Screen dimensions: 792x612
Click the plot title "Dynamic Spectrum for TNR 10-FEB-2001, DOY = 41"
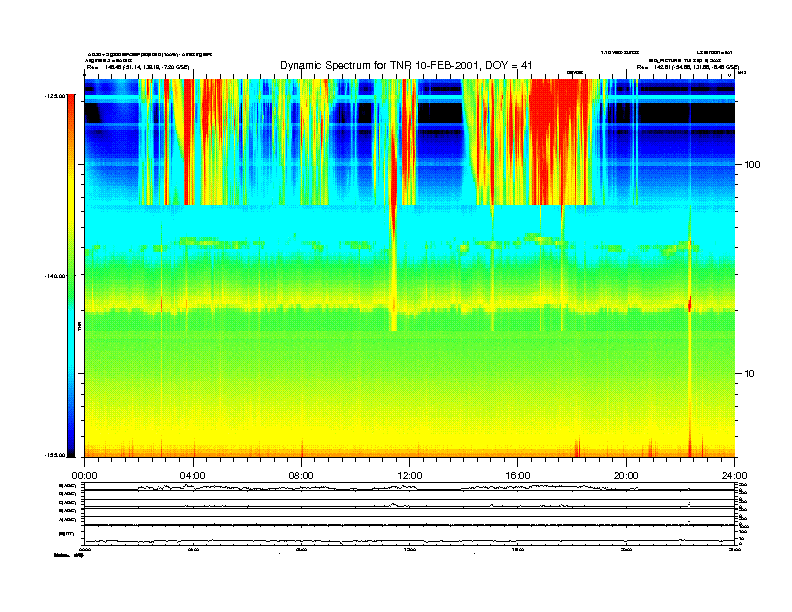pos(406,65)
